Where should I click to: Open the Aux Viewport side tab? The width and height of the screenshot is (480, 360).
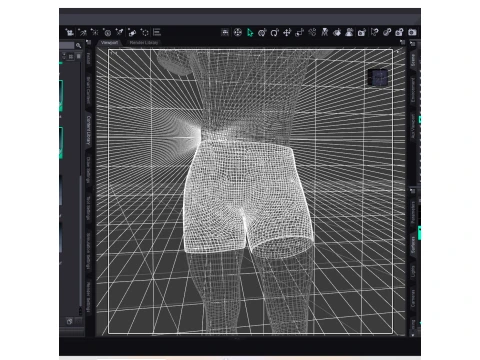[413, 126]
